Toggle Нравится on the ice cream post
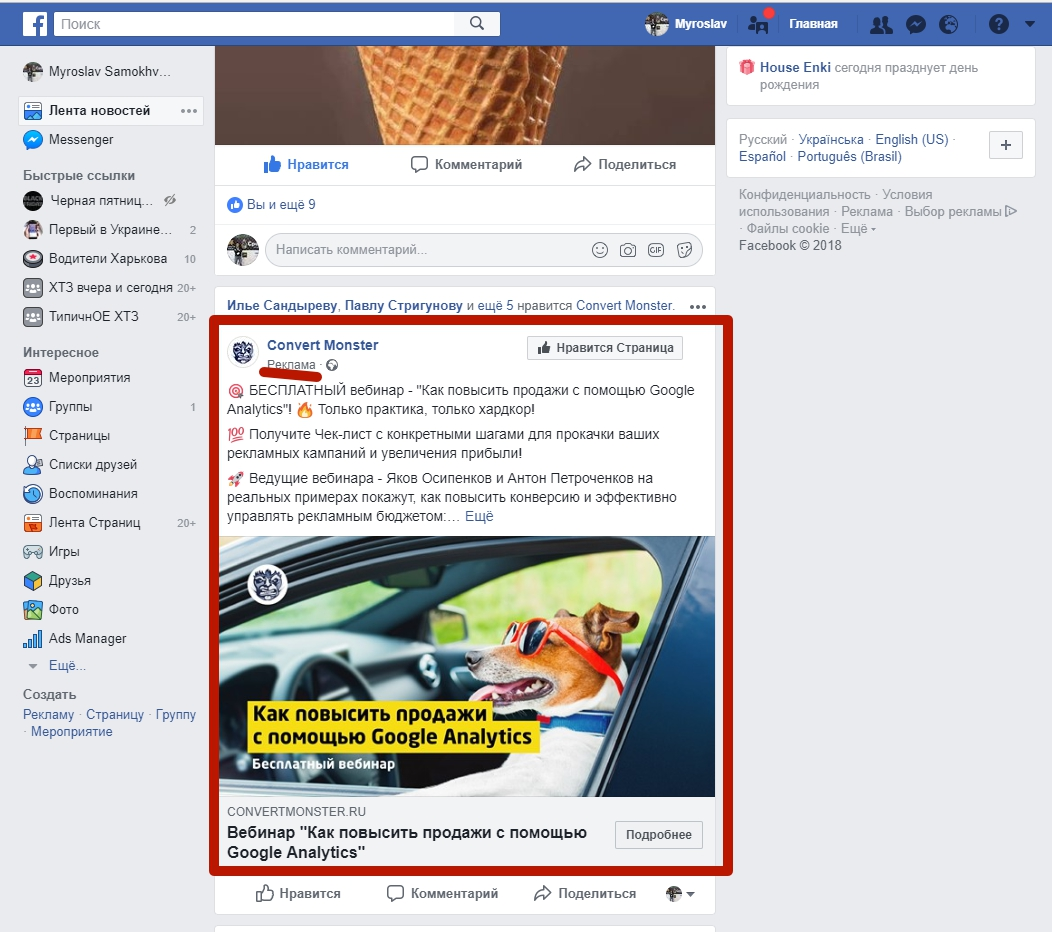 306,164
